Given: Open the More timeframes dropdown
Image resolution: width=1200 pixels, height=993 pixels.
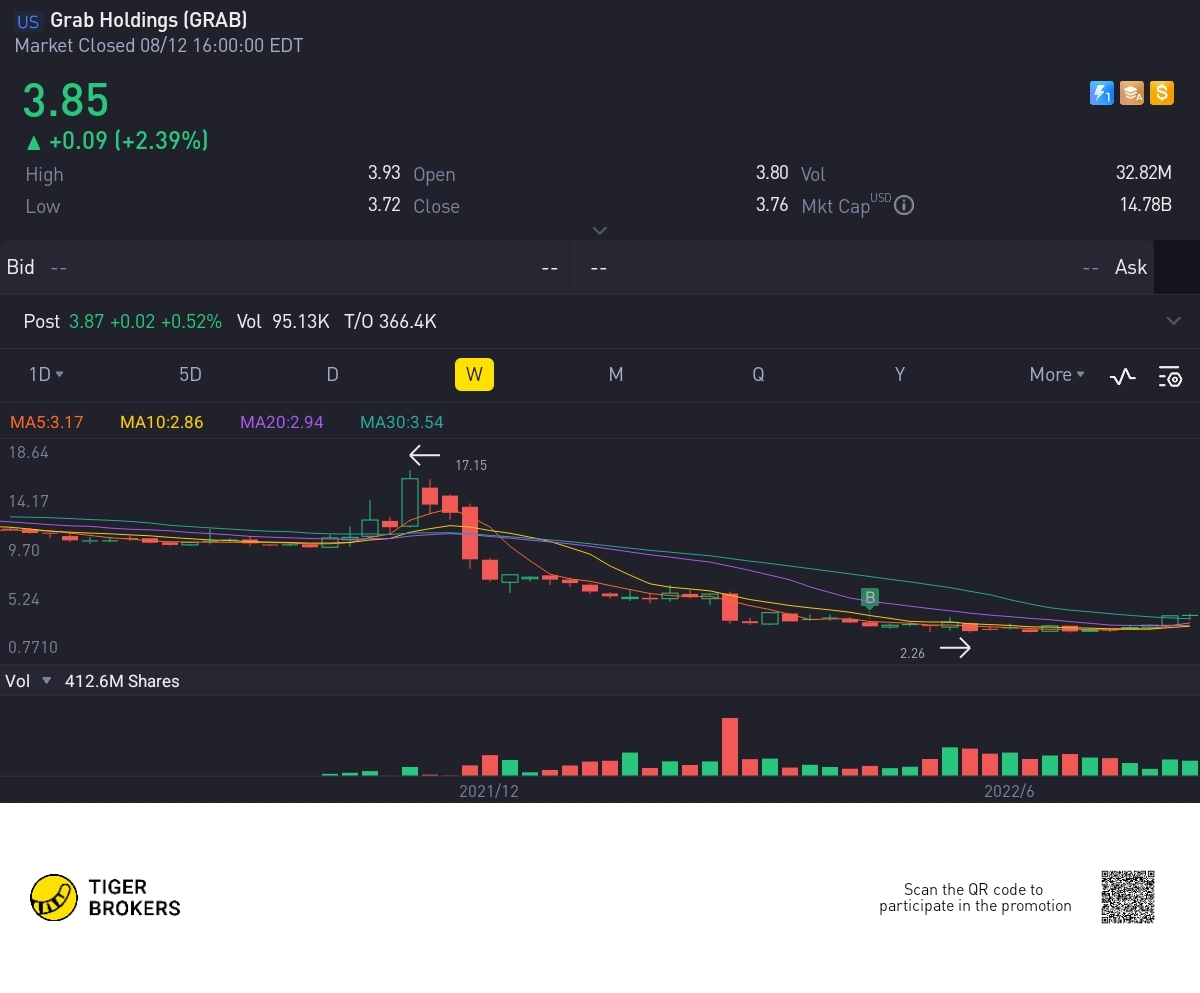Looking at the screenshot, I should 1057,374.
